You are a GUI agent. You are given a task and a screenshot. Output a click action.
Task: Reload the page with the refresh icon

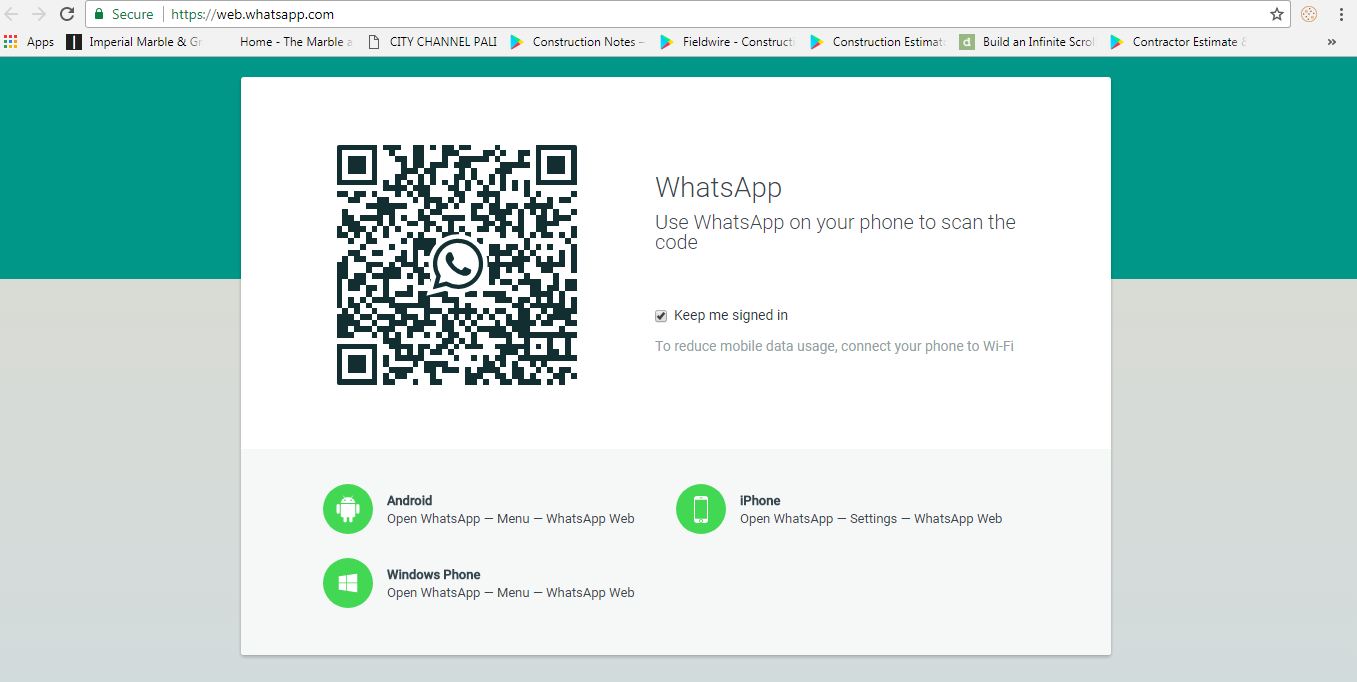[x=67, y=14]
